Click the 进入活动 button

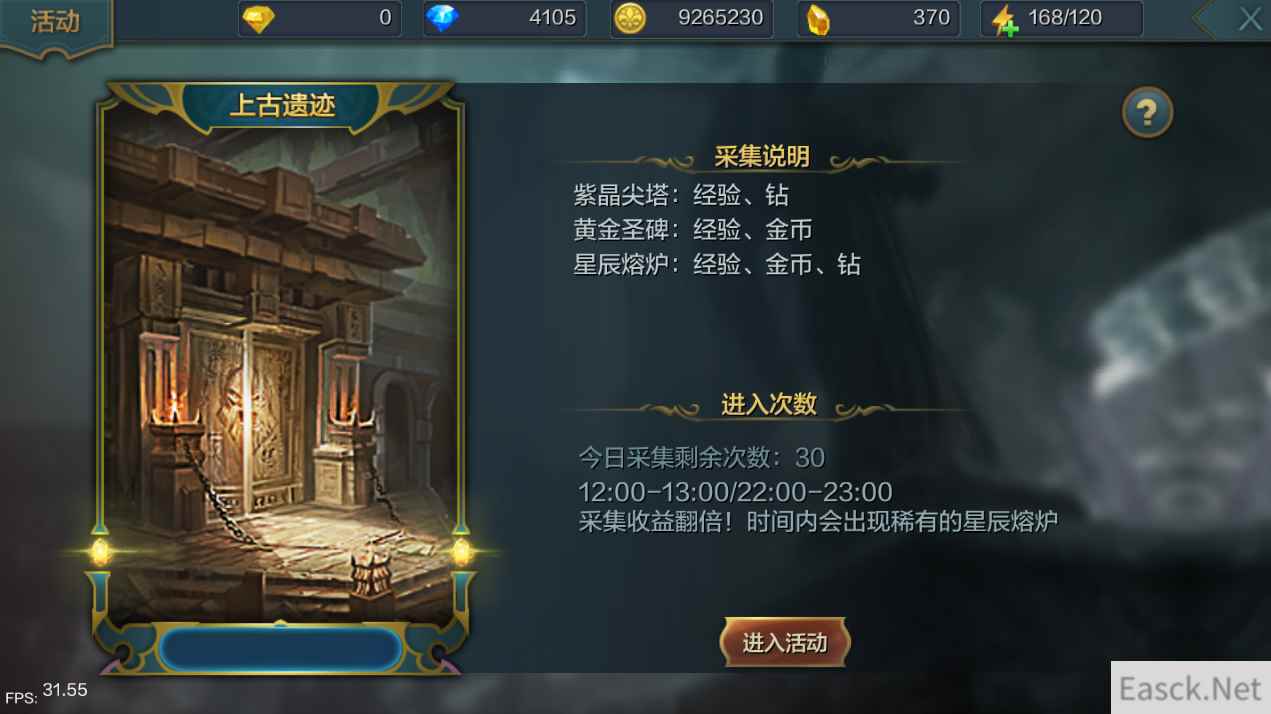coord(785,643)
